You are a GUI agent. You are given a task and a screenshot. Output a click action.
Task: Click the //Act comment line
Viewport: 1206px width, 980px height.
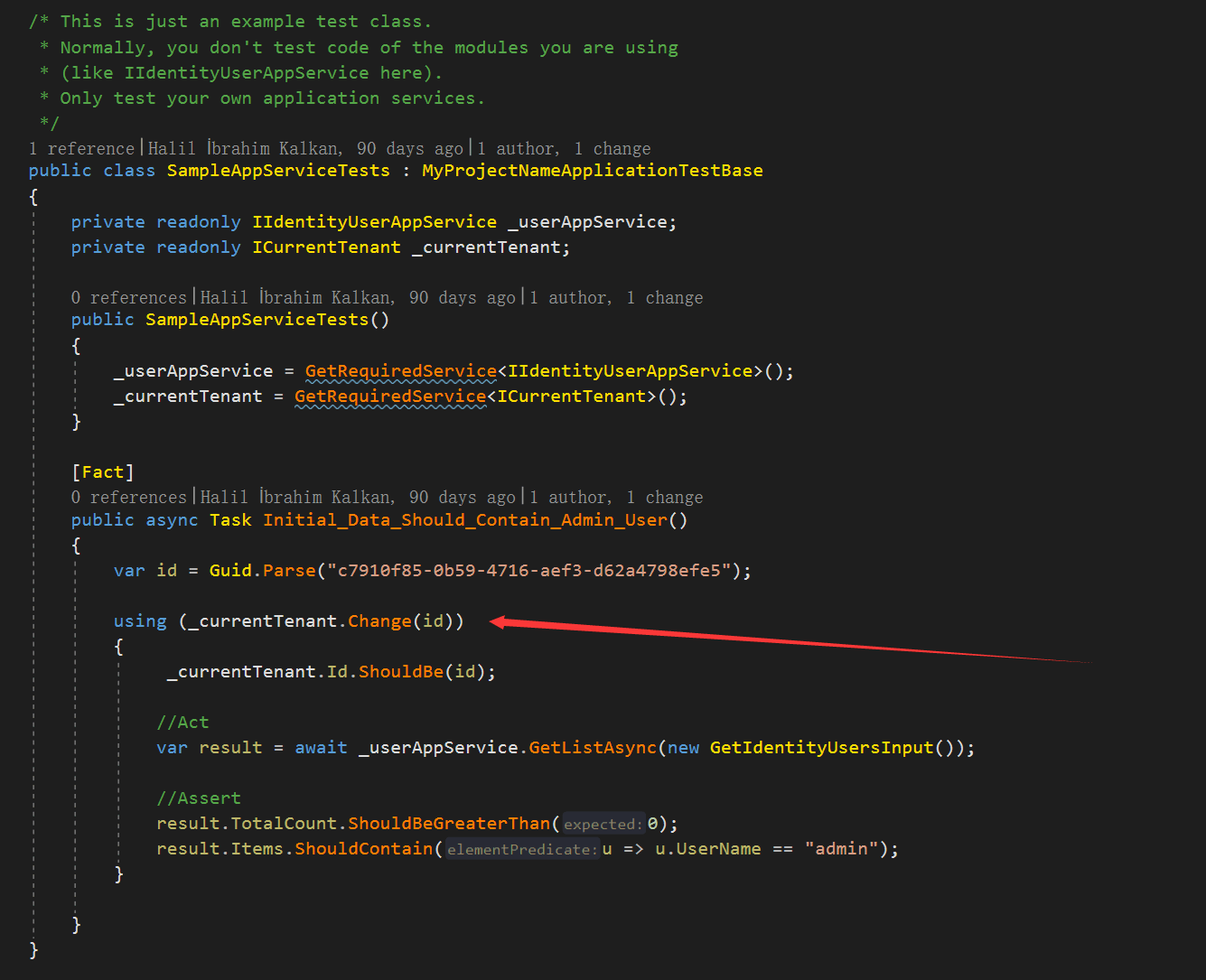(182, 722)
